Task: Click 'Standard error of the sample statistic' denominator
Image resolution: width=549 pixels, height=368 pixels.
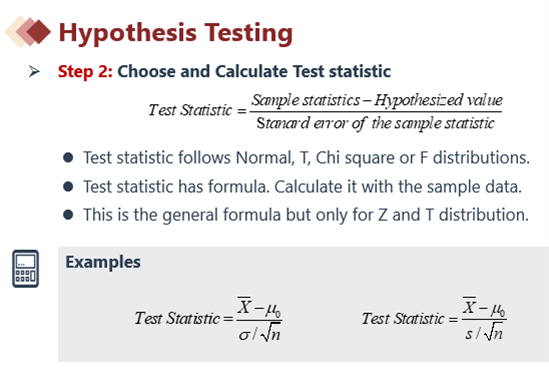Action: click(x=375, y=124)
